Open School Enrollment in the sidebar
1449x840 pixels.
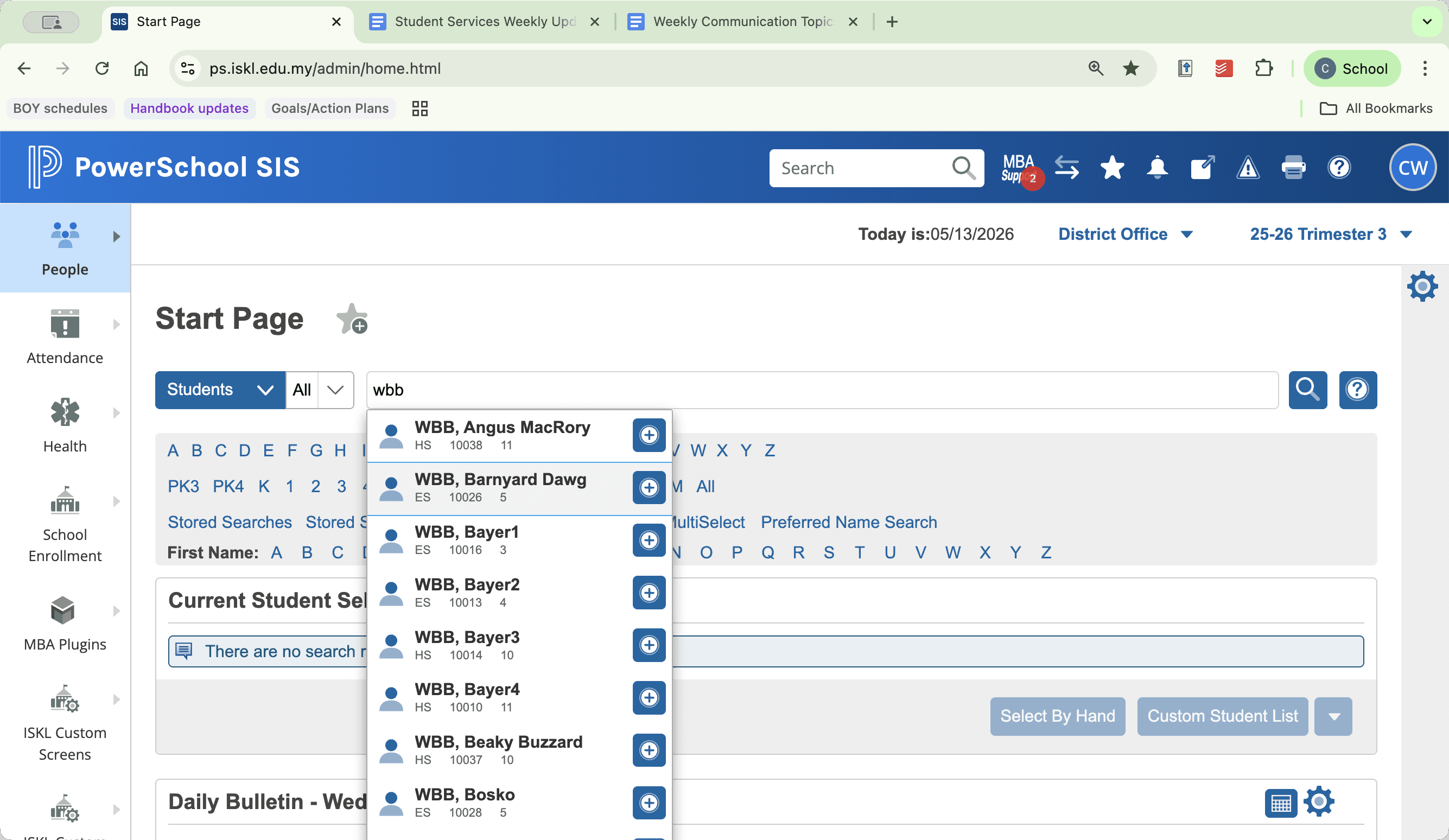(65, 524)
